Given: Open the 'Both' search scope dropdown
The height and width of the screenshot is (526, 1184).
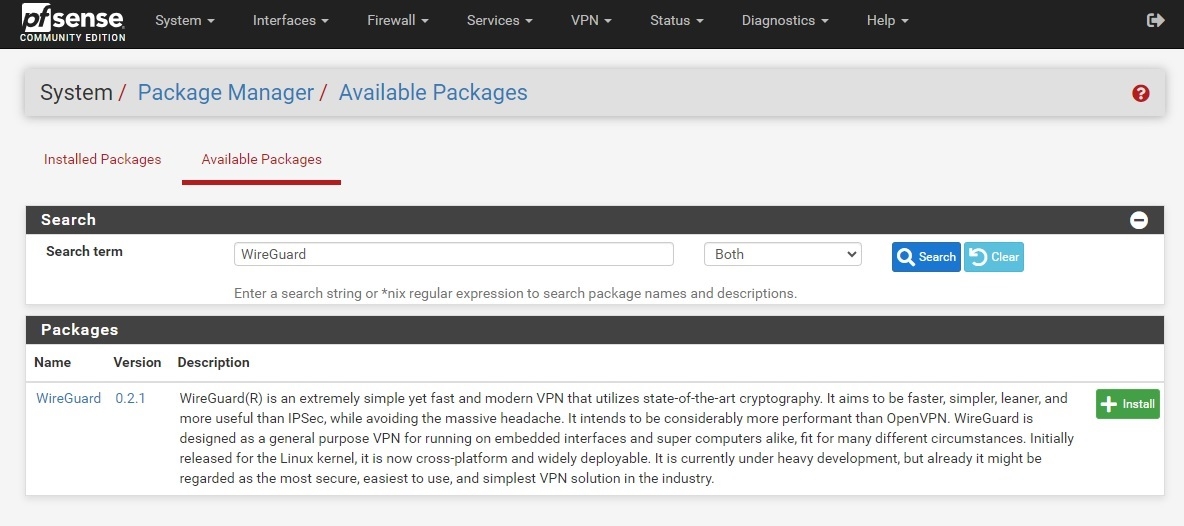Looking at the screenshot, I should coord(782,254).
